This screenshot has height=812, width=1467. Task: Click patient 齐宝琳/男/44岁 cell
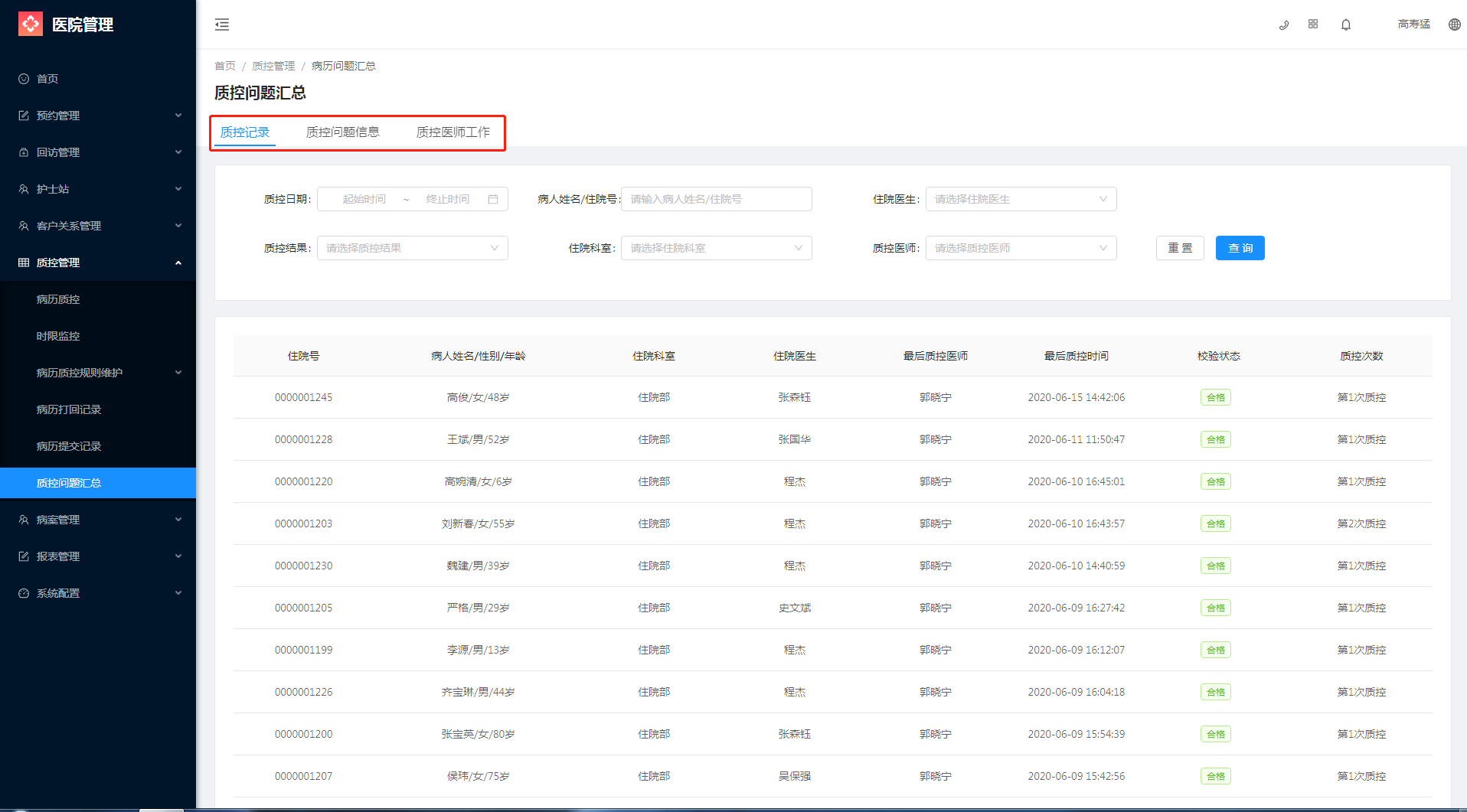tap(479, 692)
